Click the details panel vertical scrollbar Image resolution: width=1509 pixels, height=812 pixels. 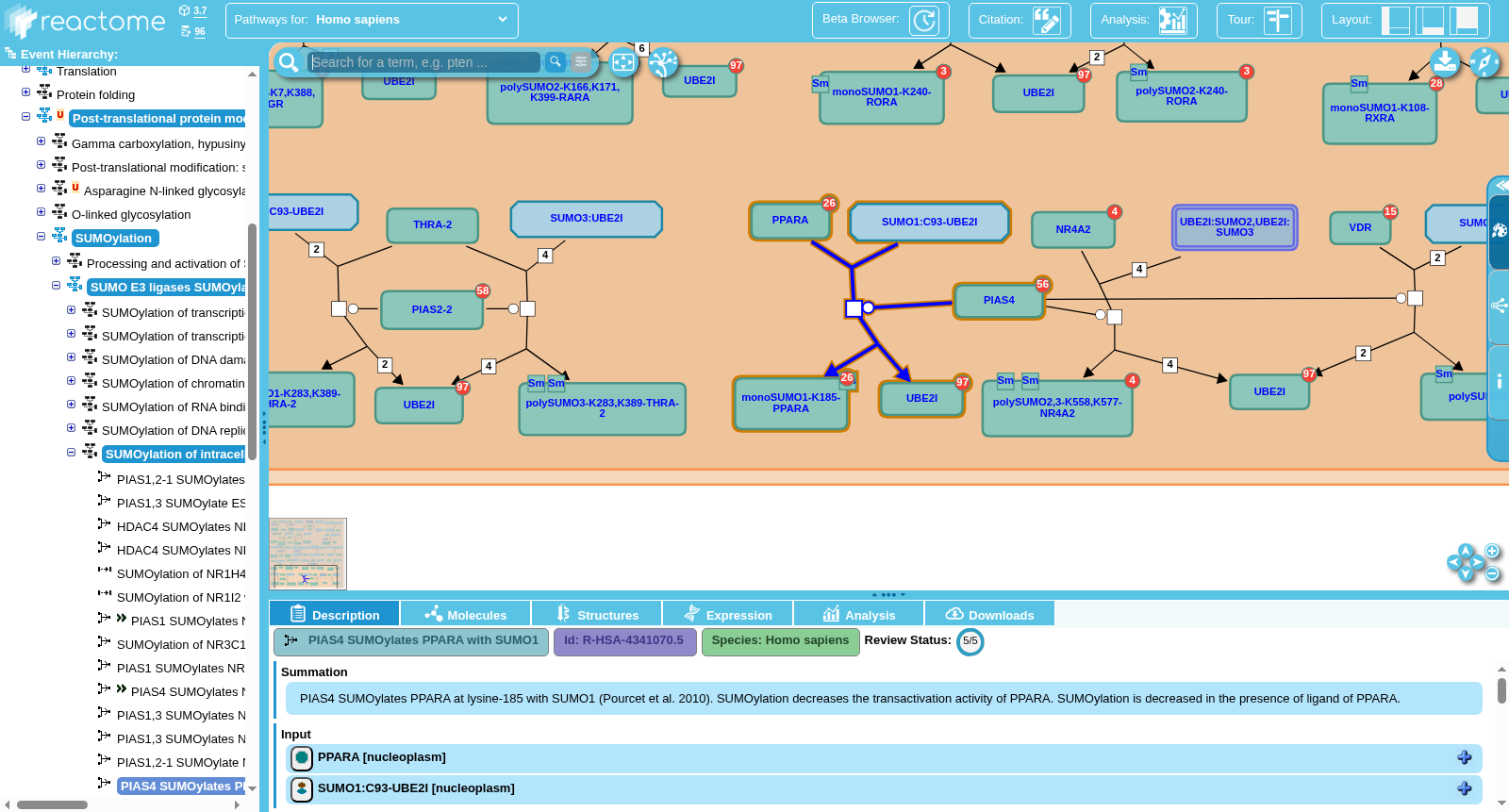(x=1501, y=691)
